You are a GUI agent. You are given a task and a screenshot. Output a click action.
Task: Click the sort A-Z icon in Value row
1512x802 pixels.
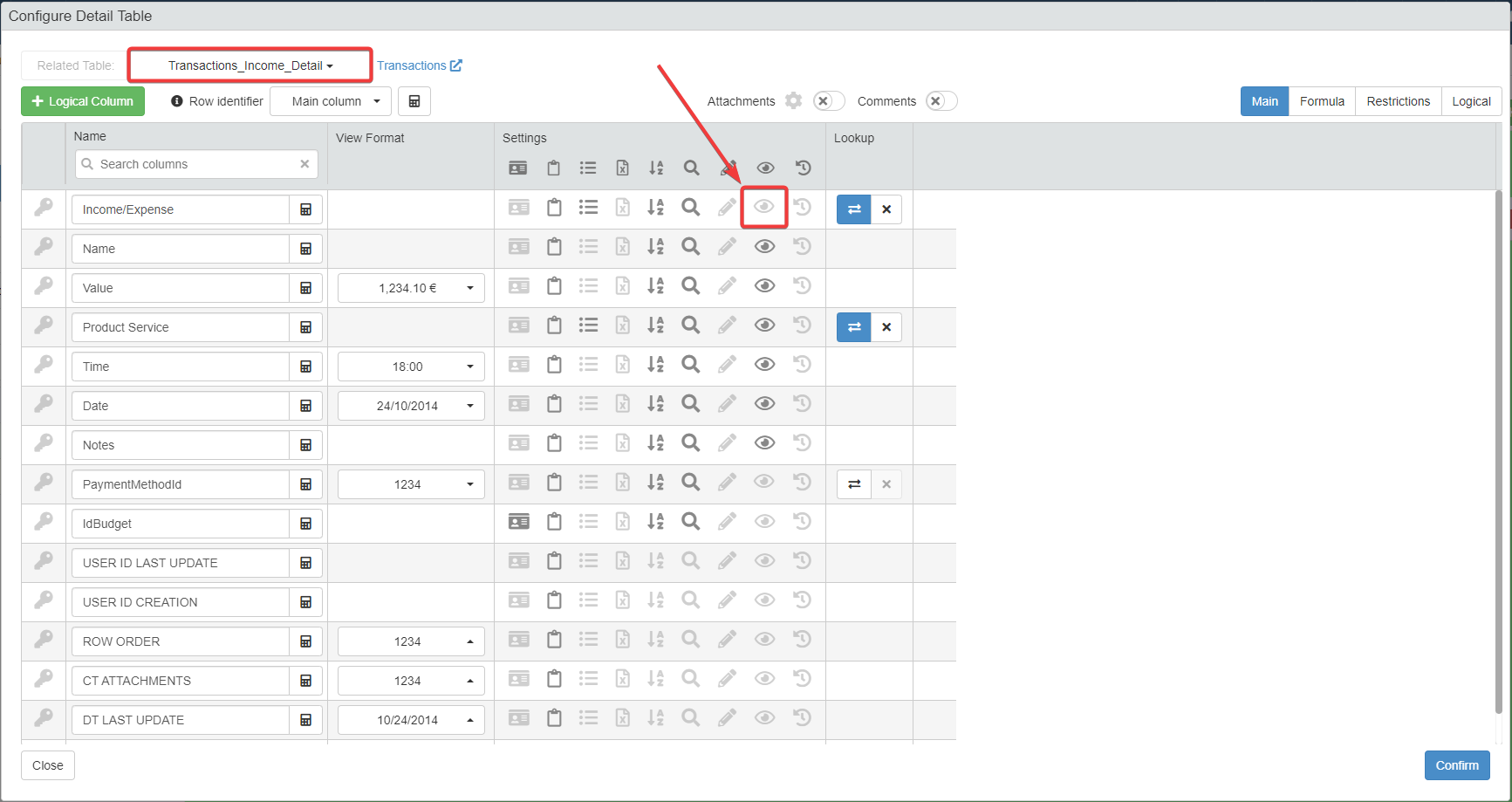tap(655, 286)
